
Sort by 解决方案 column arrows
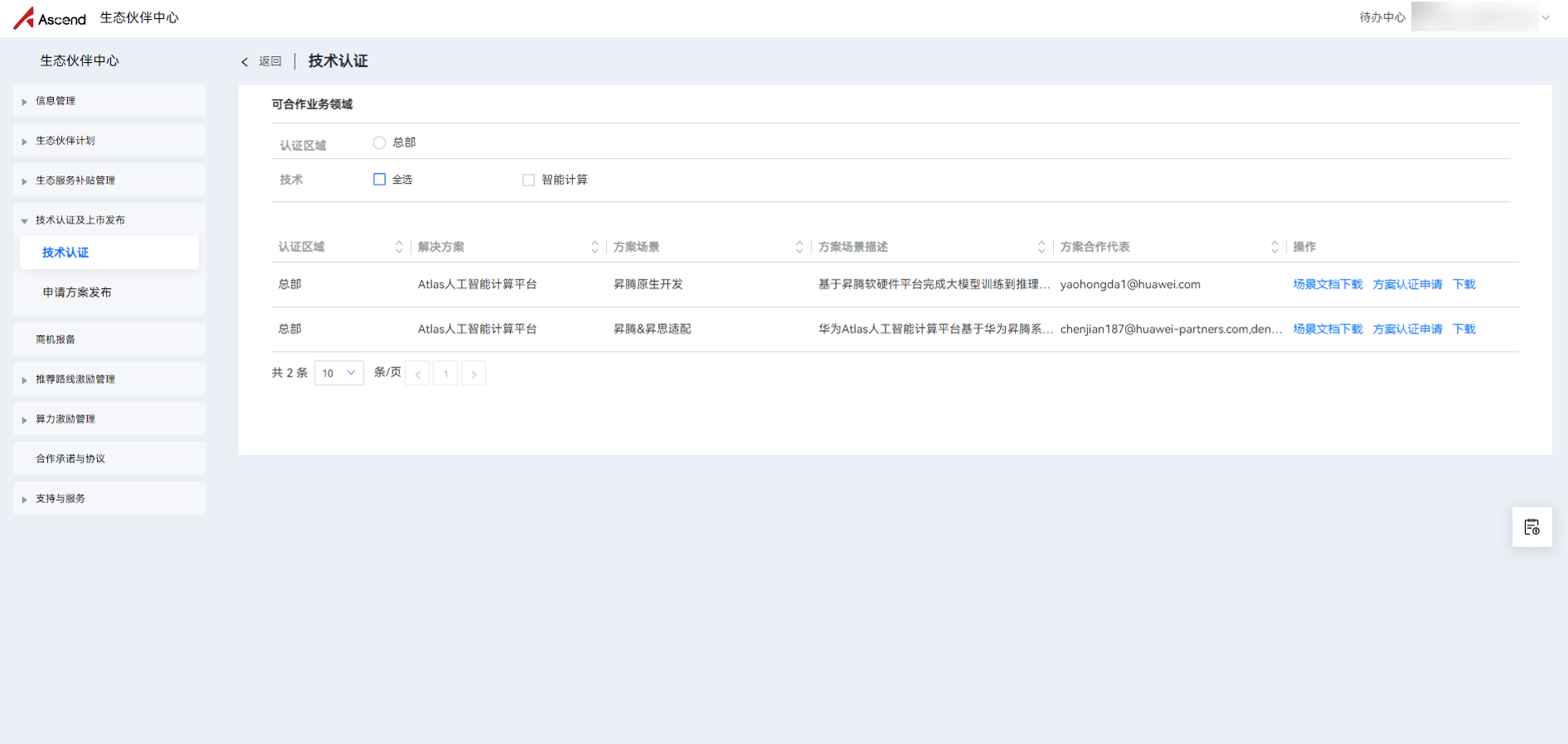pyautogui.click(x=594, y=247)
